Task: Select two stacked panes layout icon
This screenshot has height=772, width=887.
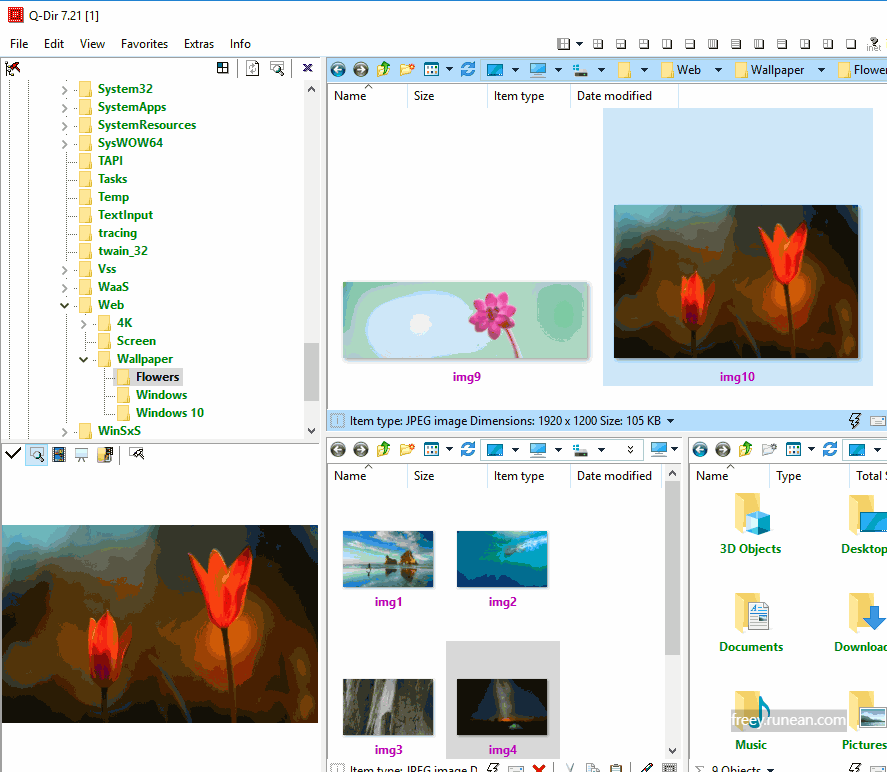Action: click(690, 44)
